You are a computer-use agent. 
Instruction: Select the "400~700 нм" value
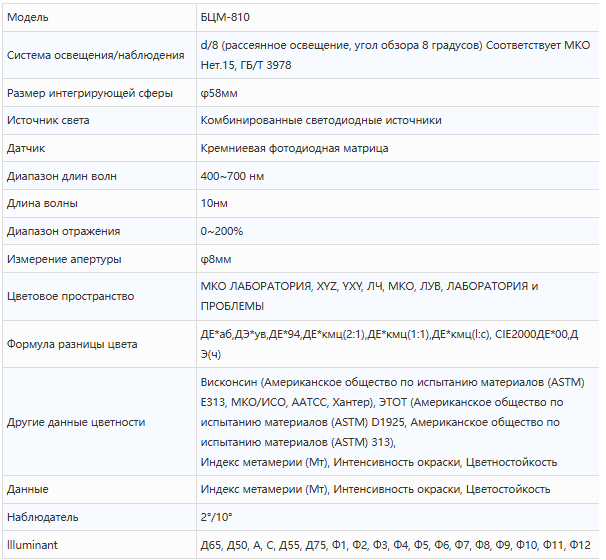[232, 176]
